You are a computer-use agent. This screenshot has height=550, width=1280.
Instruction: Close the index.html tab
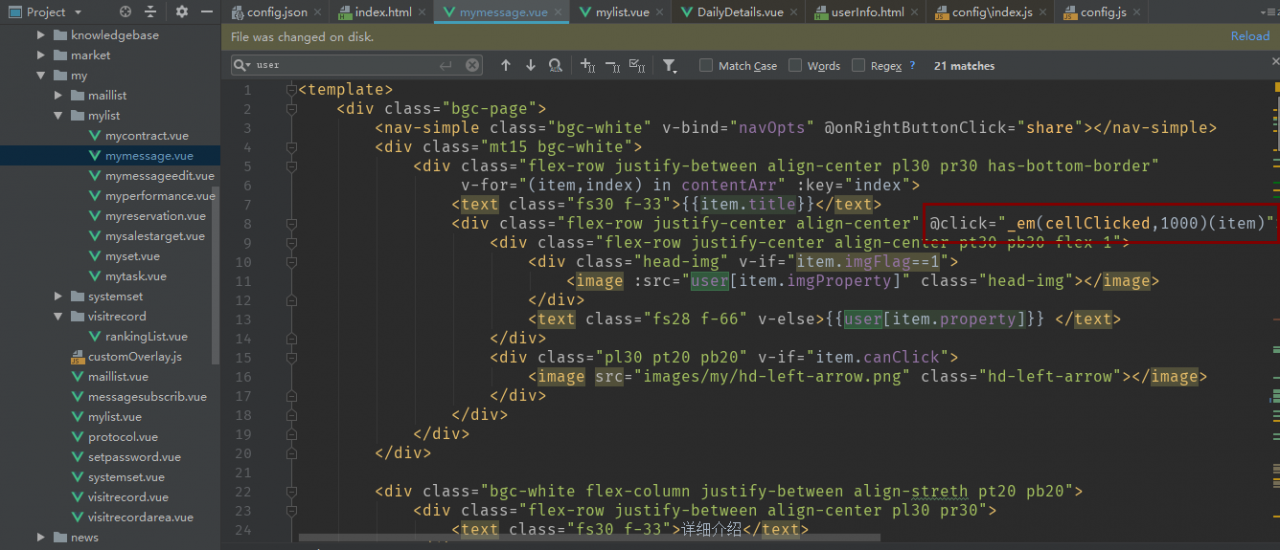[424, 12]
